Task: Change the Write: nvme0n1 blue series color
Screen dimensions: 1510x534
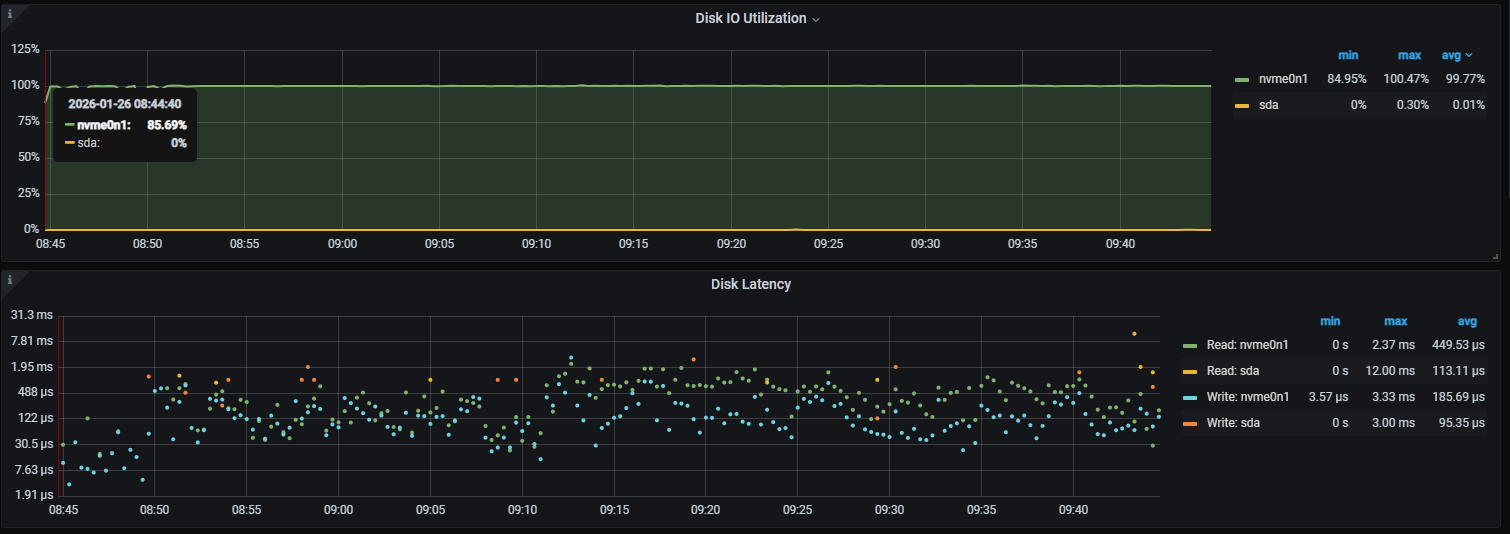Action: (x=1189, y=397)
